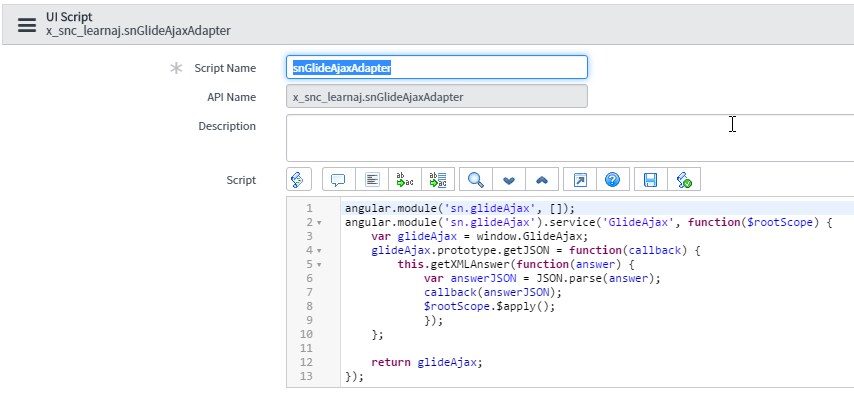Click the x_snc_learnaj.snGlideAjaxAdapter header subtitle
Screen dimensions: 854x394
pyautogui.click(x=138, y=31)
